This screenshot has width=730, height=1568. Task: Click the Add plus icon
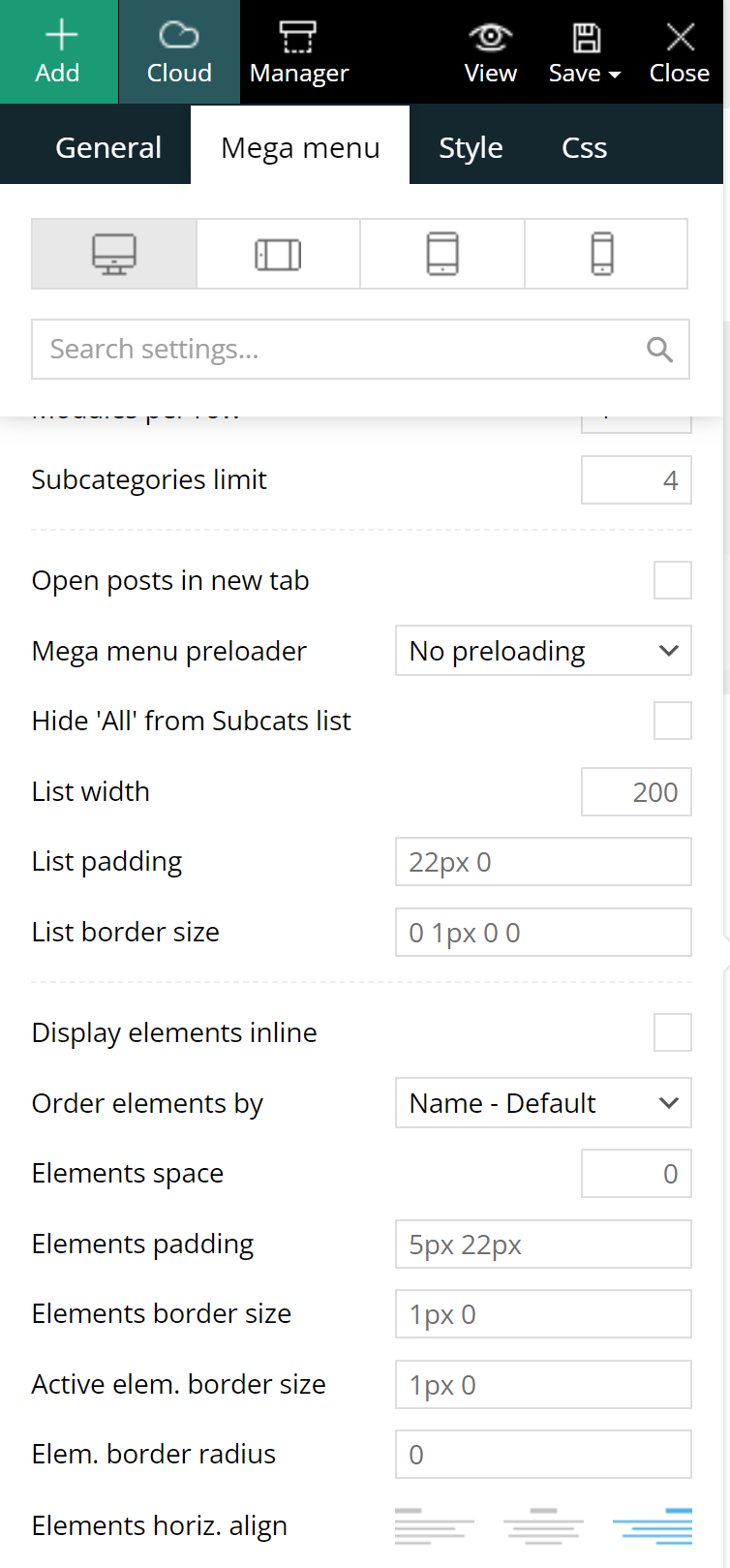pyautogui.click(x=61, y=36)
